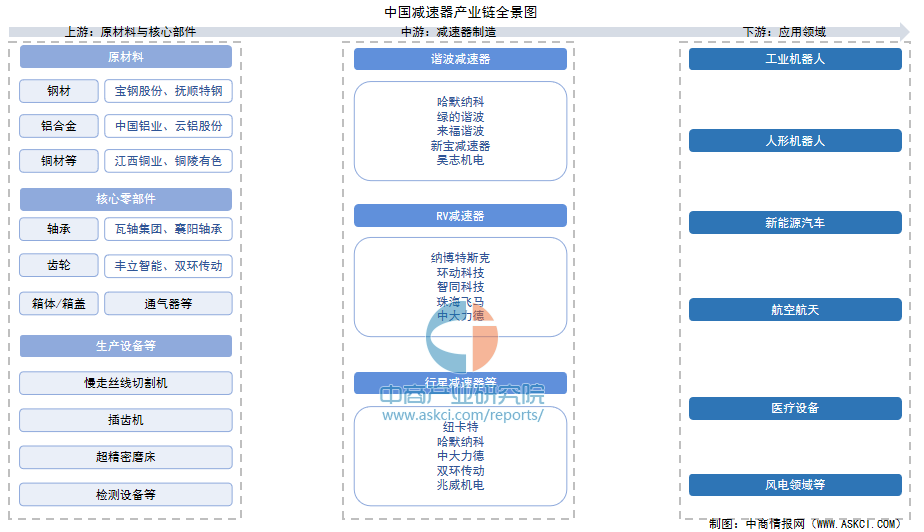The width and height of the screenshot is (924, 532).
Task: Select 新宝减速器 text
Action: (x=460, y=146)
